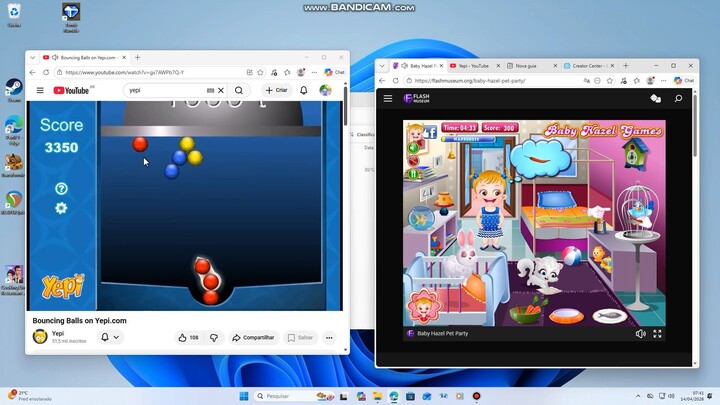
Task: Click the Salvar button under the video
Action: [x=300, y=338]
